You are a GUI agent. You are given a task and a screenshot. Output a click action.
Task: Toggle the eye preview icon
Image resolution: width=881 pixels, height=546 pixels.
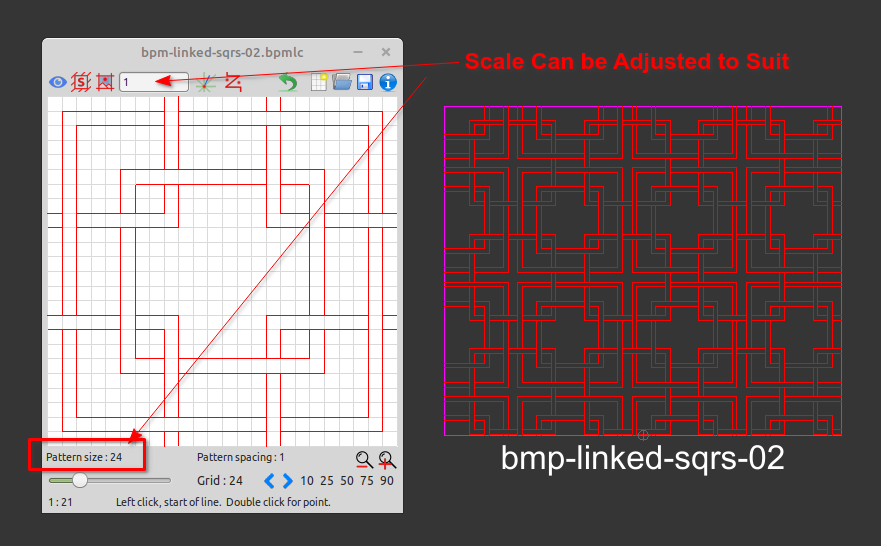point(58,82)
